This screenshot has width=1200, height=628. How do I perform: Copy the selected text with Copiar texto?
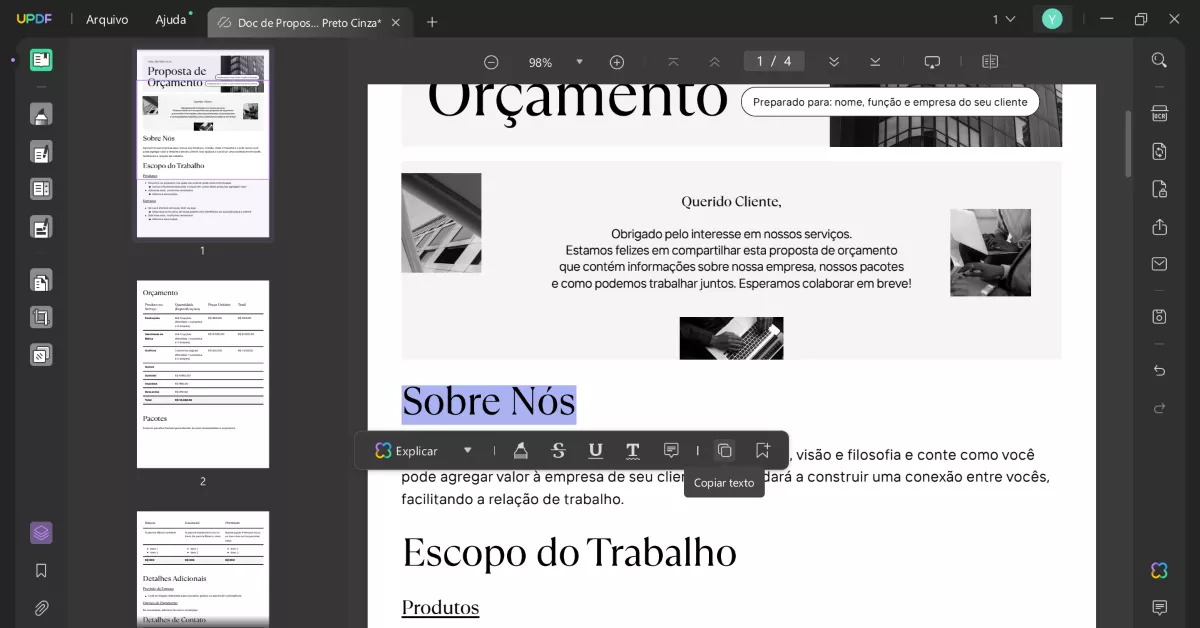pyautogui.click(x=723, y=450)
